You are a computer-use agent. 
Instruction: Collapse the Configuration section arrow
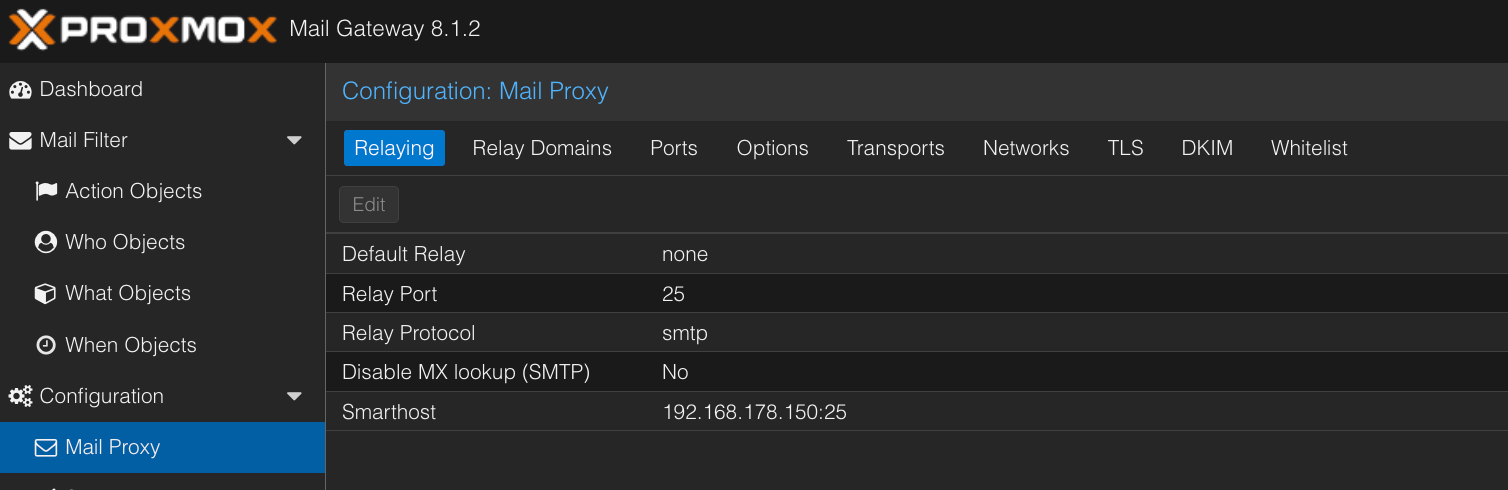294,396
